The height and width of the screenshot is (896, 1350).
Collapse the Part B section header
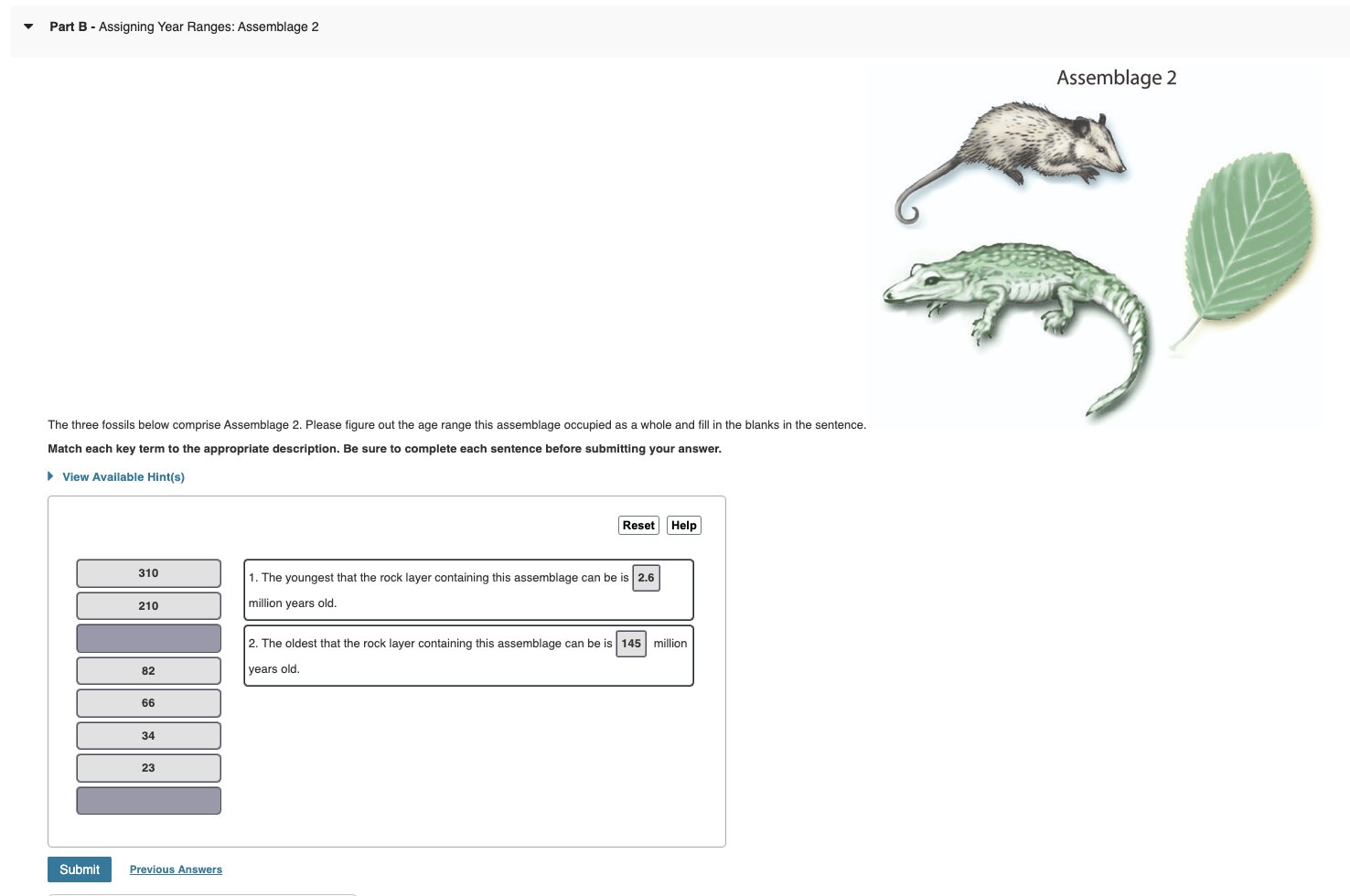[27, 27]
